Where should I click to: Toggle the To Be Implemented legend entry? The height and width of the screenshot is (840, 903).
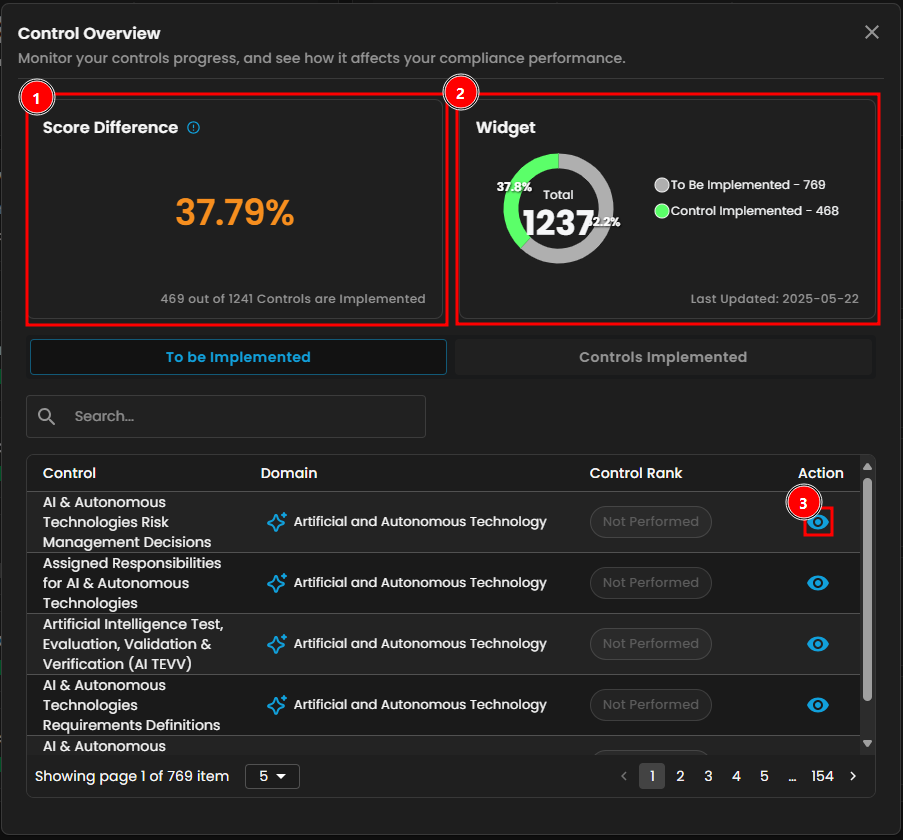pyautogui.click(x=740, y=185)
